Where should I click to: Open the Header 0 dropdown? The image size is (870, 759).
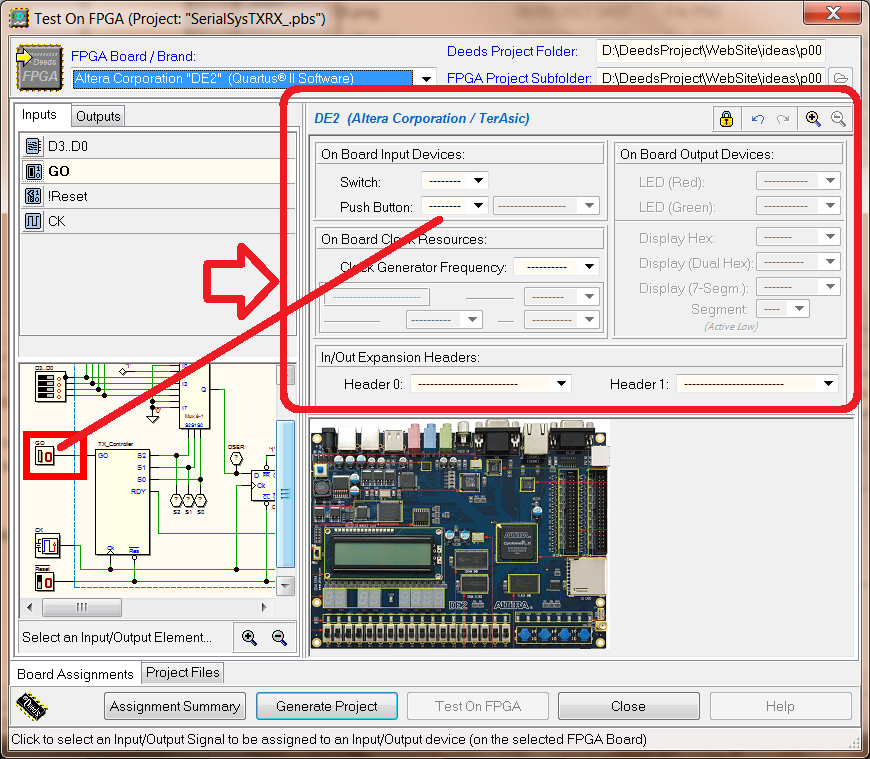562,383
